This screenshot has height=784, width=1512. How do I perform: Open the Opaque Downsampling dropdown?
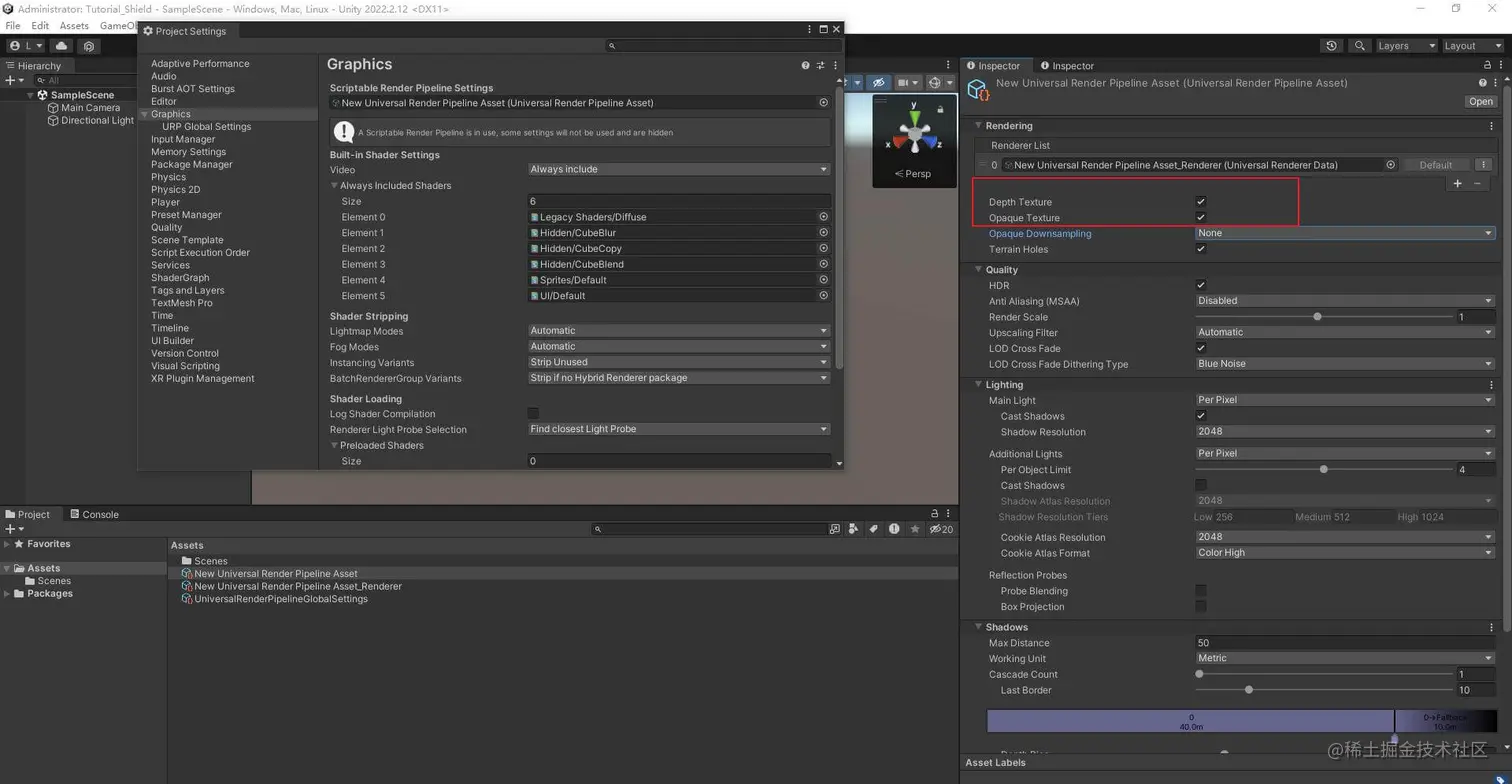click(1344, 233)
